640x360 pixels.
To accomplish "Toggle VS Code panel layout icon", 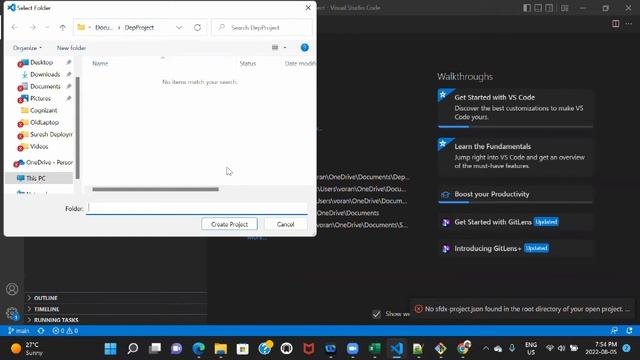I will (538, 8).
